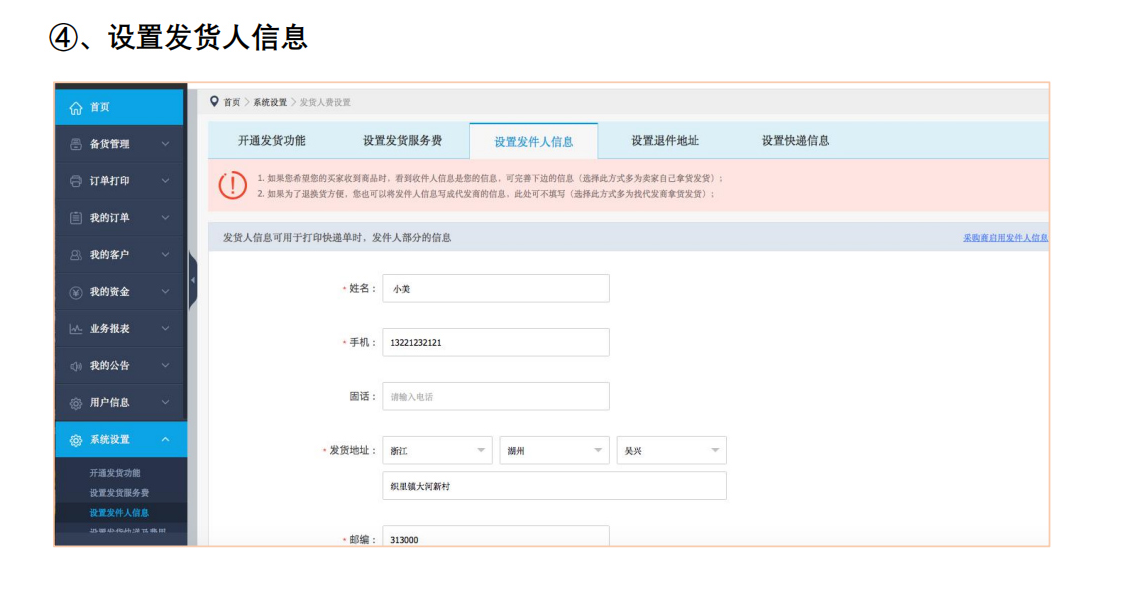The height and width of the screenshot is (589, 1131).
Task: Click the 订单打印 print icon
Action: (76, 181)
